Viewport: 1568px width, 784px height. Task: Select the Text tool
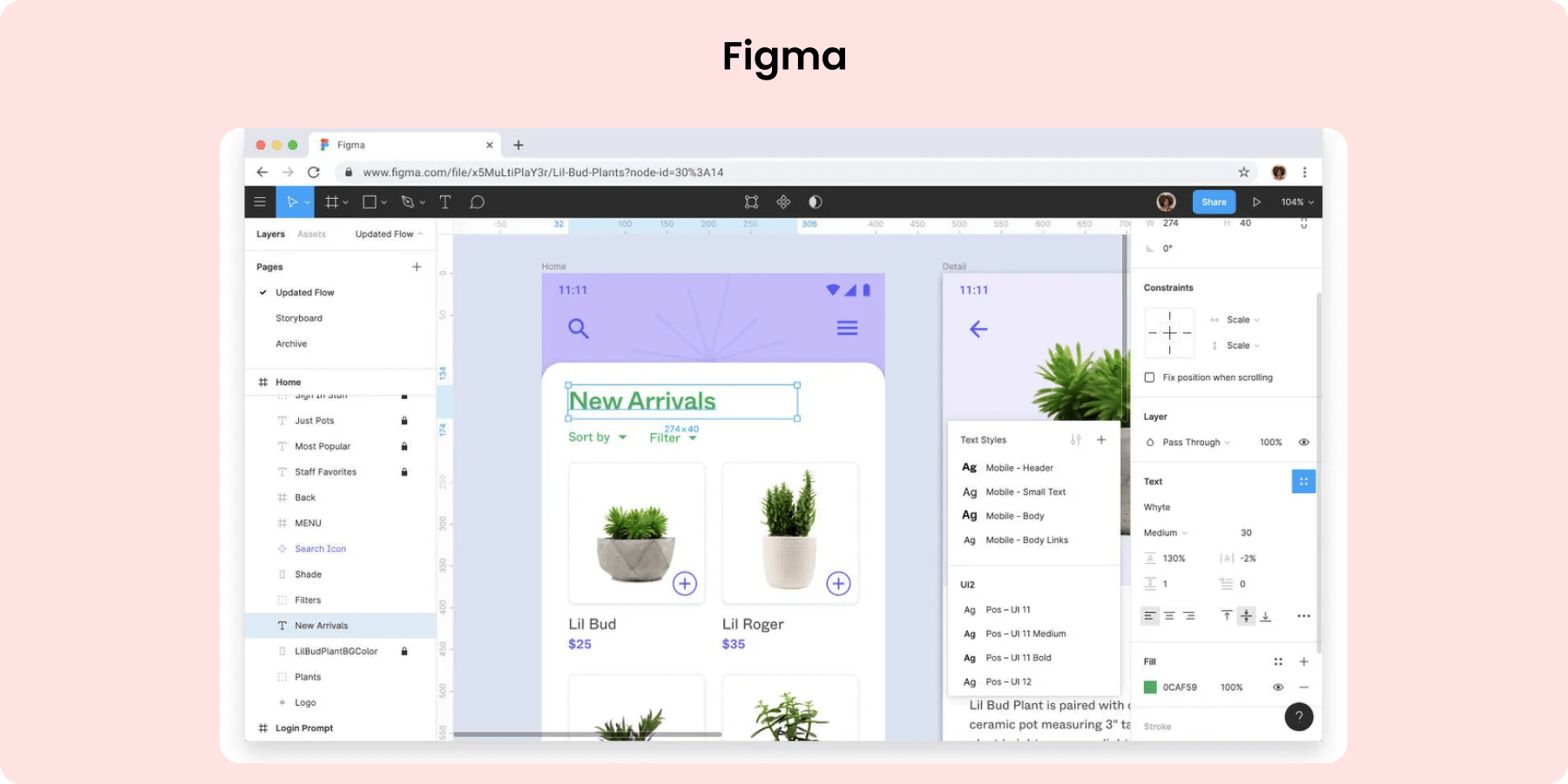[445, 202]
